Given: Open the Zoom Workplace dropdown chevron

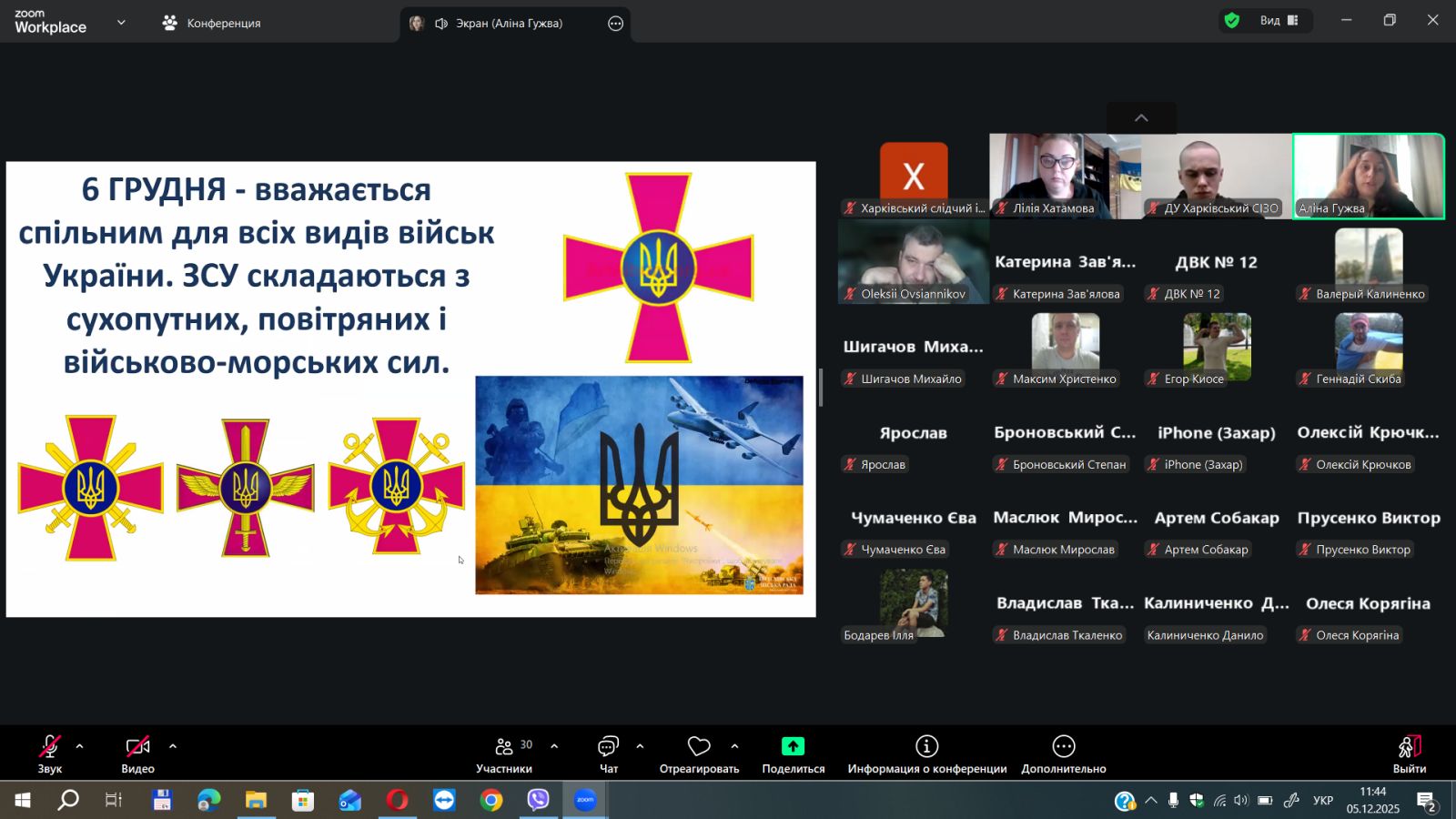Looking at the screenshot, I should pyautogui.click(x=121, y=23).
